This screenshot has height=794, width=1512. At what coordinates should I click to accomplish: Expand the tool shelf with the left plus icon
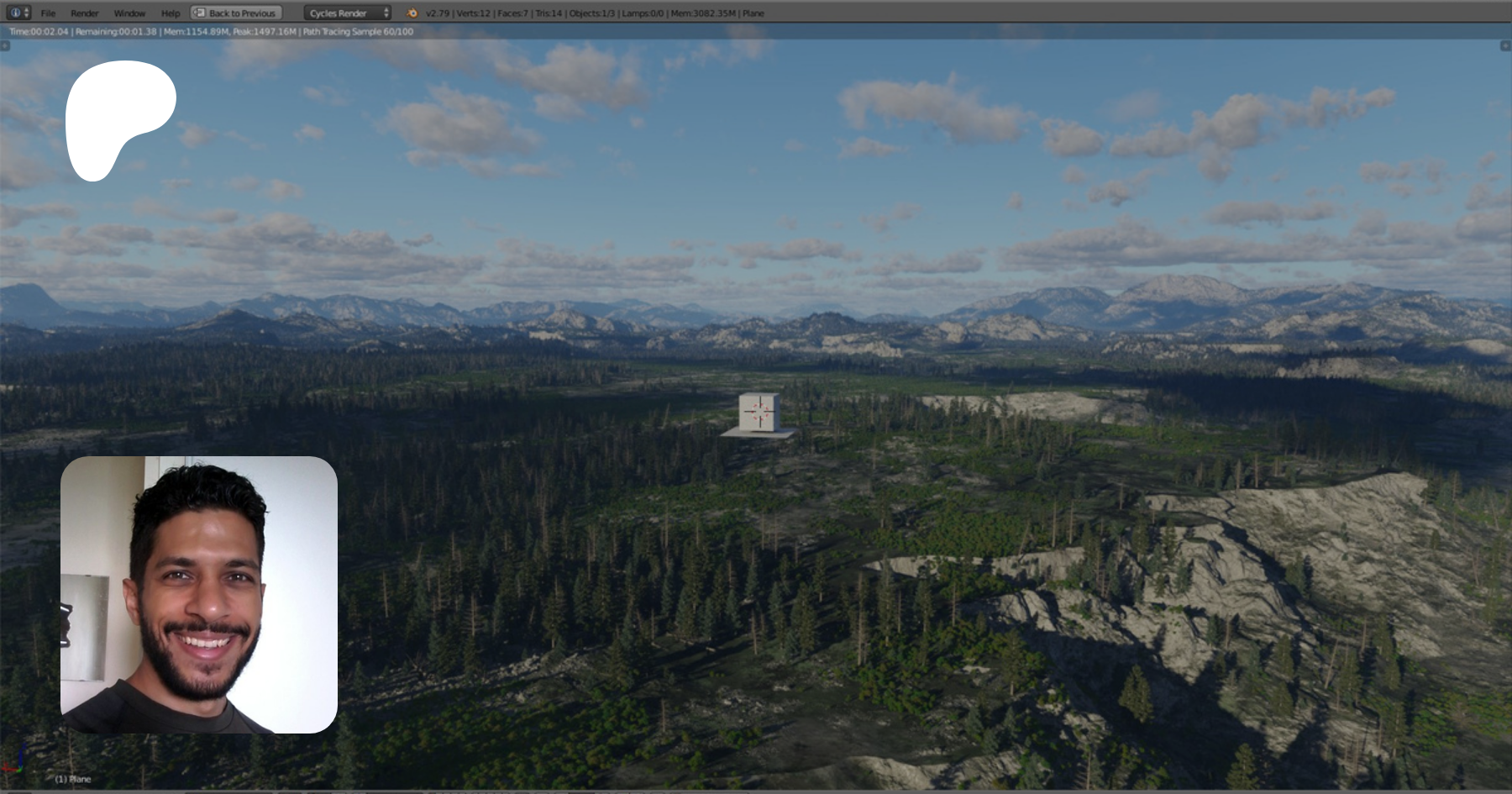tap(5, 45)
